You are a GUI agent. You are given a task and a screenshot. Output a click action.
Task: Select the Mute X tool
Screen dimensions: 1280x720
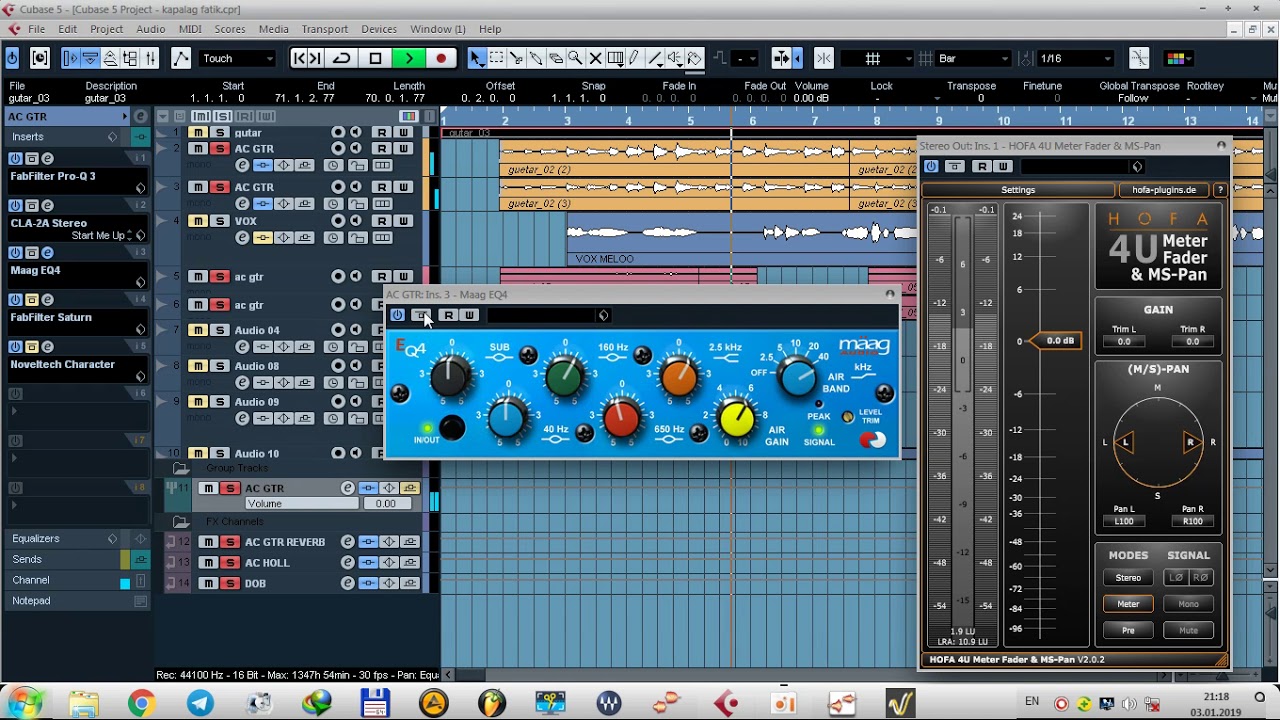pos(595,58)
